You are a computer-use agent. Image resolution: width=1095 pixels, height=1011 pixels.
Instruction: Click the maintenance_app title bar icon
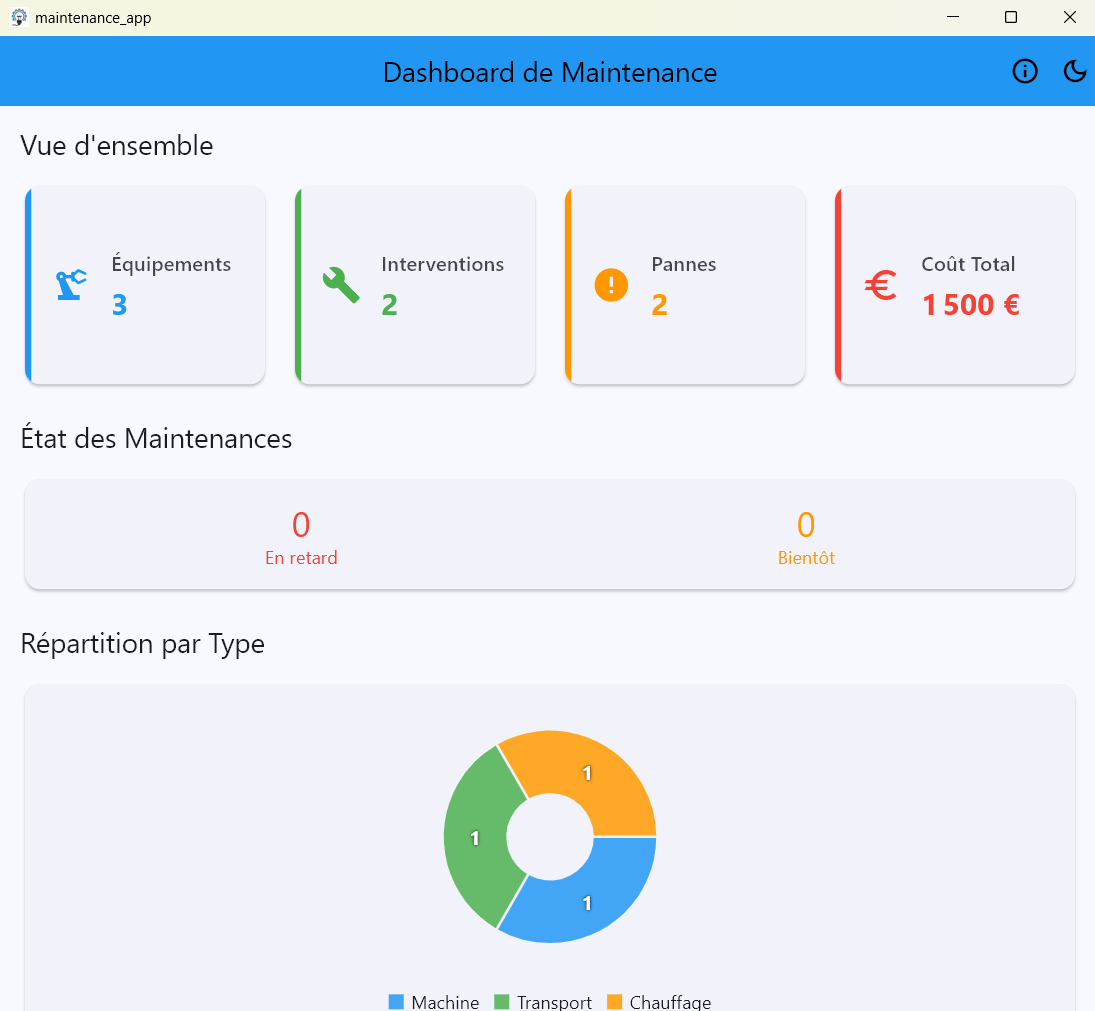19,17
